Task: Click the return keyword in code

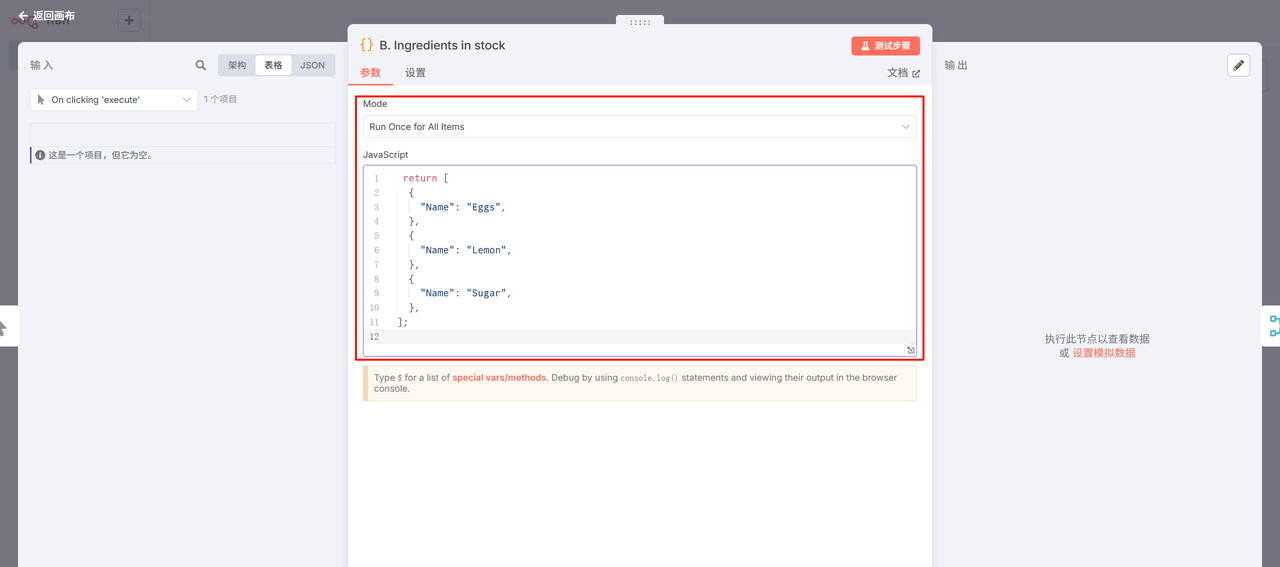Action: (420, 178)
